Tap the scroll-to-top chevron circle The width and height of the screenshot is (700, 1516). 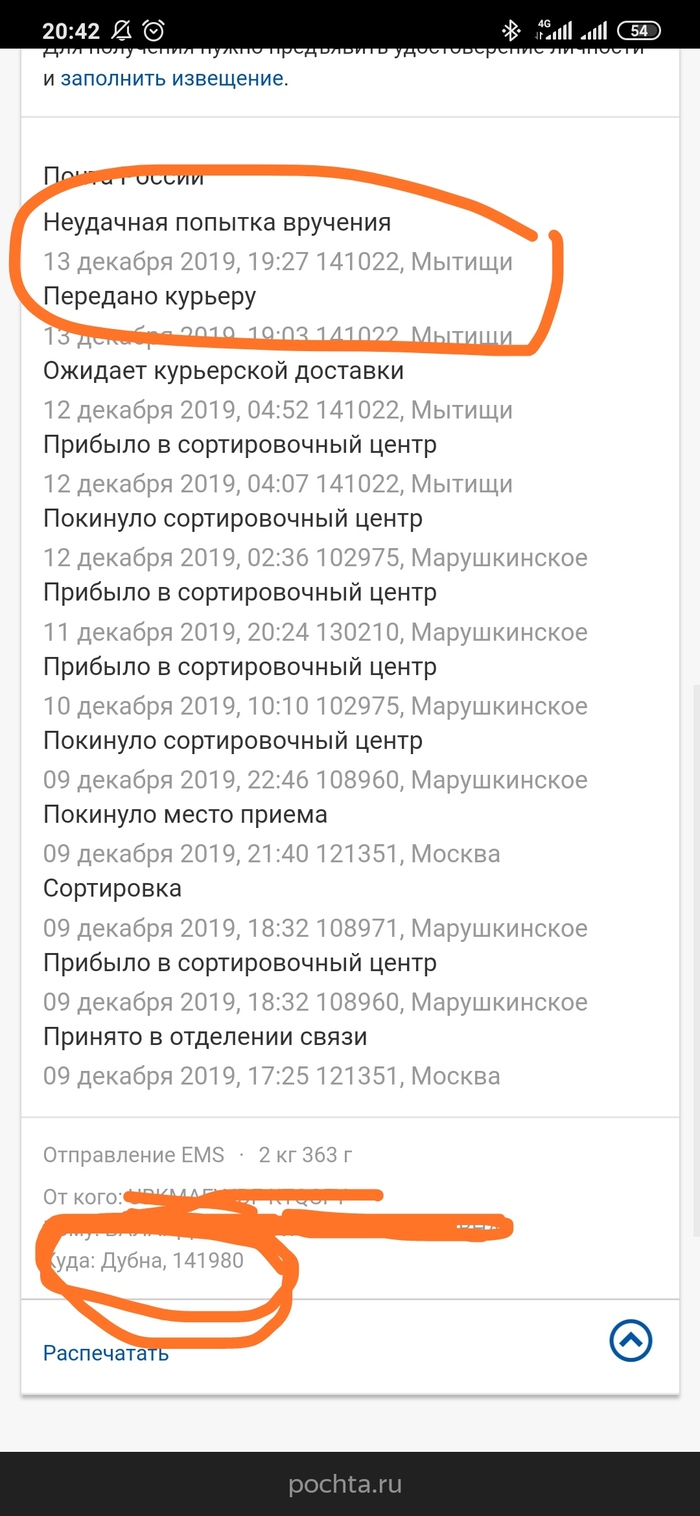[x=630, y=1339]
